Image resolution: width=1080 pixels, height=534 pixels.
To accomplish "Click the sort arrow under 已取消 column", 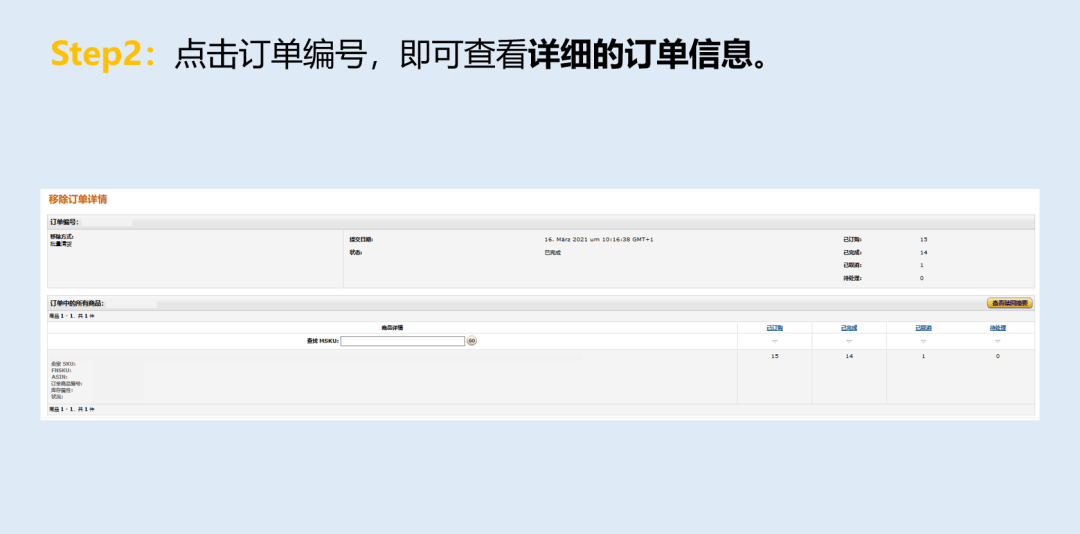I will pyautogui.click(x=923, y=341).
